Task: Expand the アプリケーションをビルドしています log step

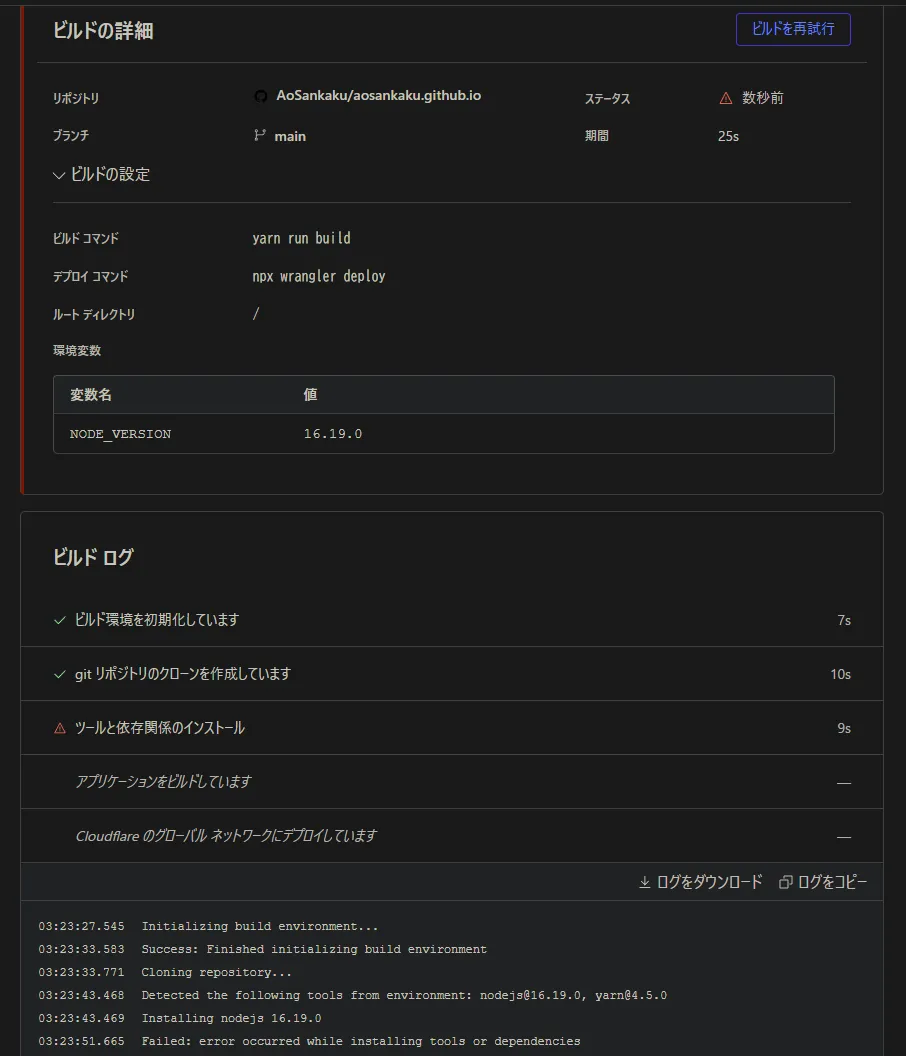Action: tap(450, 781)
